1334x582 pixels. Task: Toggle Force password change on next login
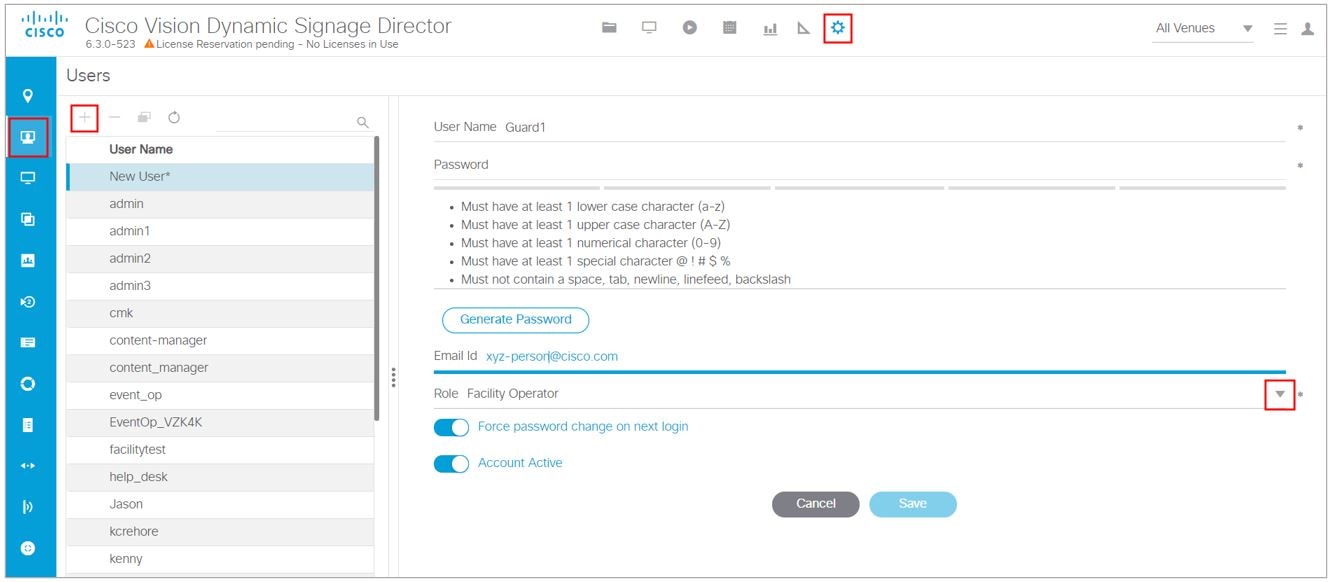point(452,427)
